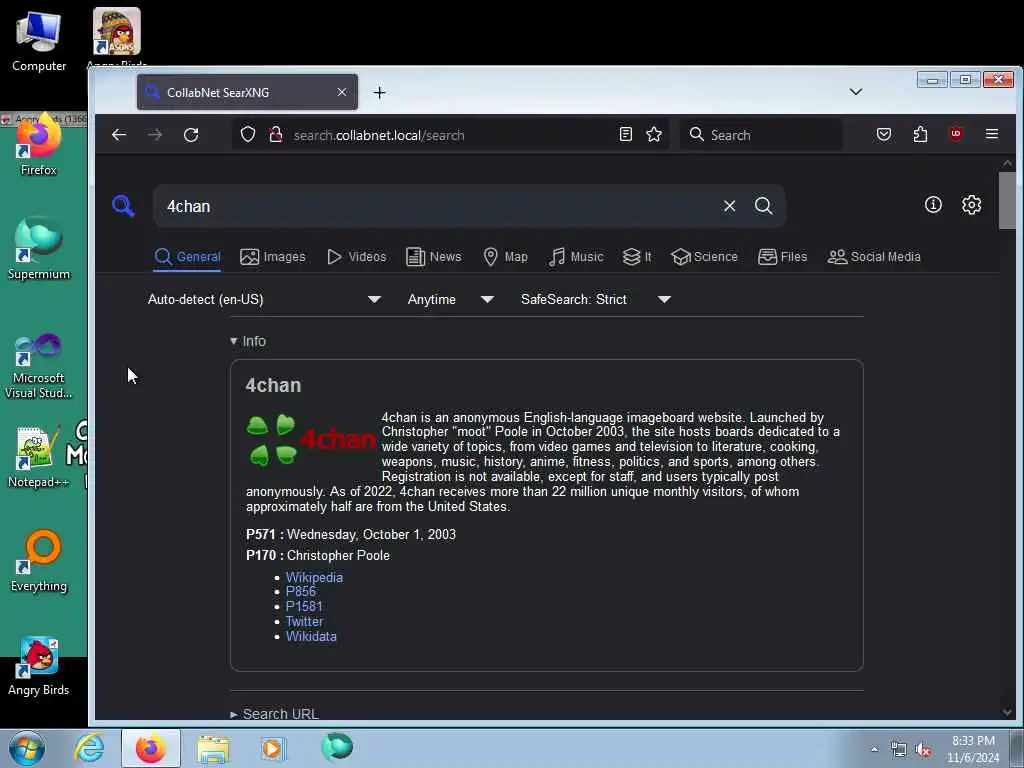Show hidden tray icons arrow
This screenshot has width=1024, height=768.
tap(874, 749)
